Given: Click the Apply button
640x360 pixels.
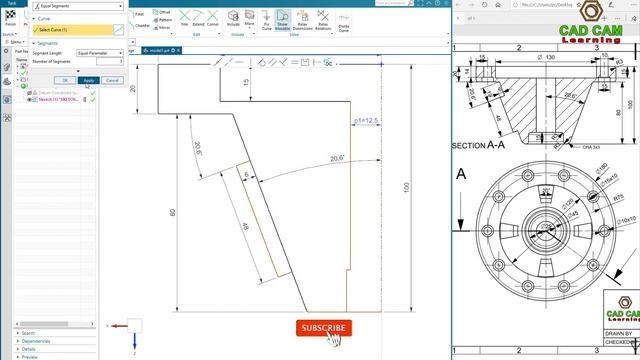Looking at the screenshot, I should point(89,80).
